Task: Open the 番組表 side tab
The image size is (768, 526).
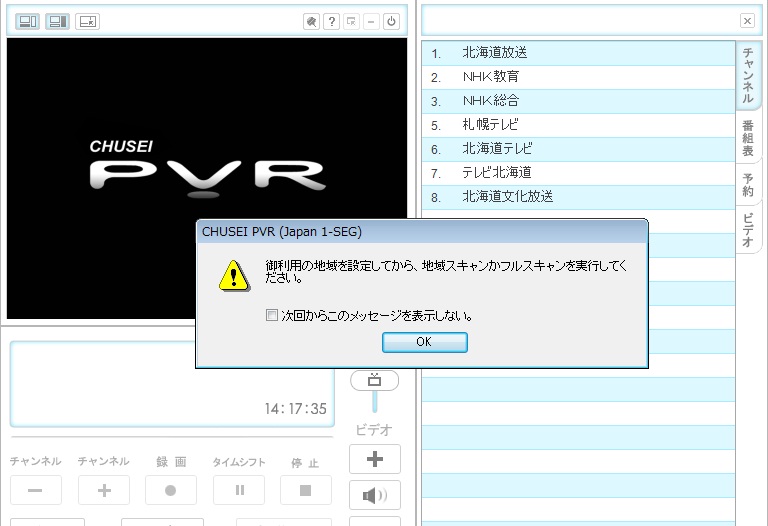Action: [x=747, y=138]
